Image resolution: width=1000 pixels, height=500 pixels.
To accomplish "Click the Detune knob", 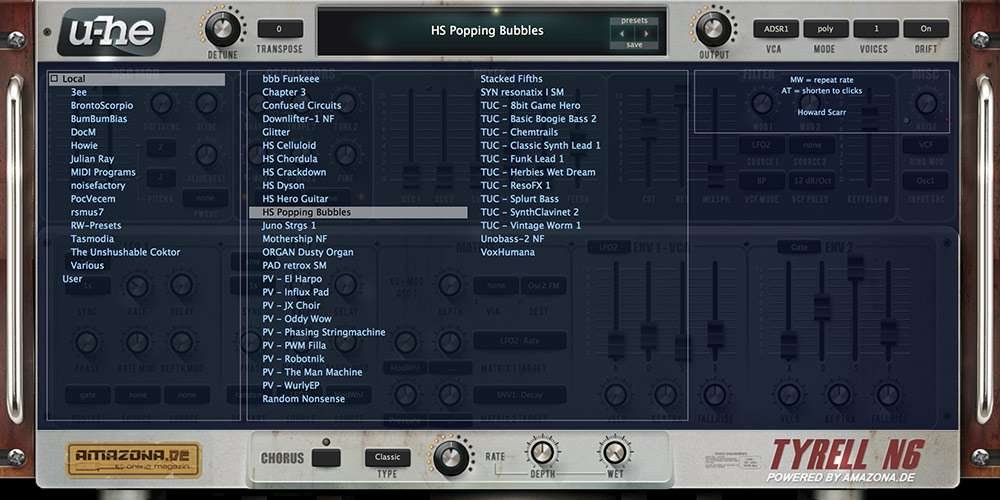I will pos(222,27).
